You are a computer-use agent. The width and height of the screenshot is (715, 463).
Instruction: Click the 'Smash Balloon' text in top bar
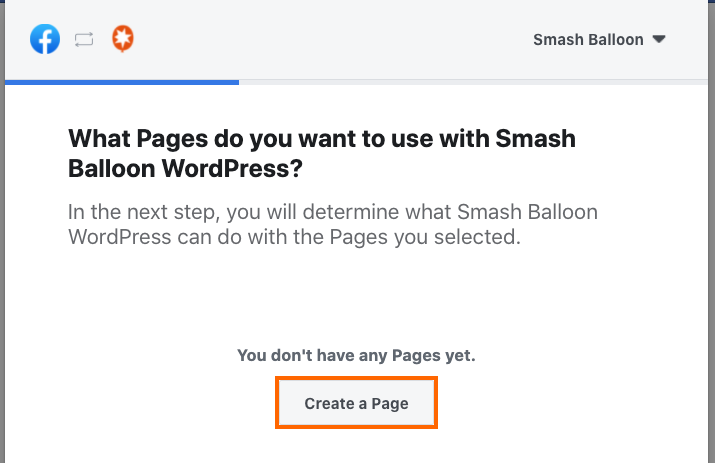[x=588, y=40]
